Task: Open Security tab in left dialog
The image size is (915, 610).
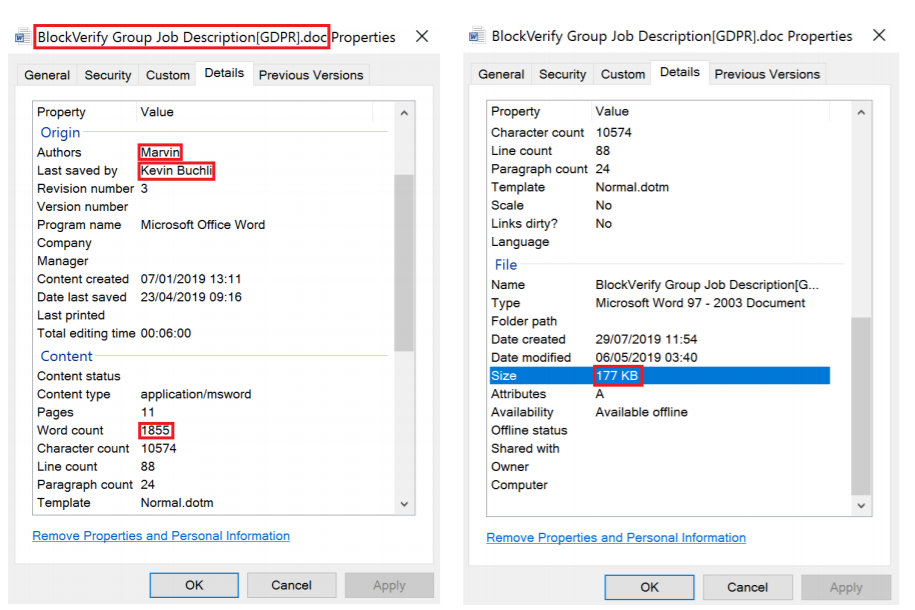Action: tap(108, 75)
